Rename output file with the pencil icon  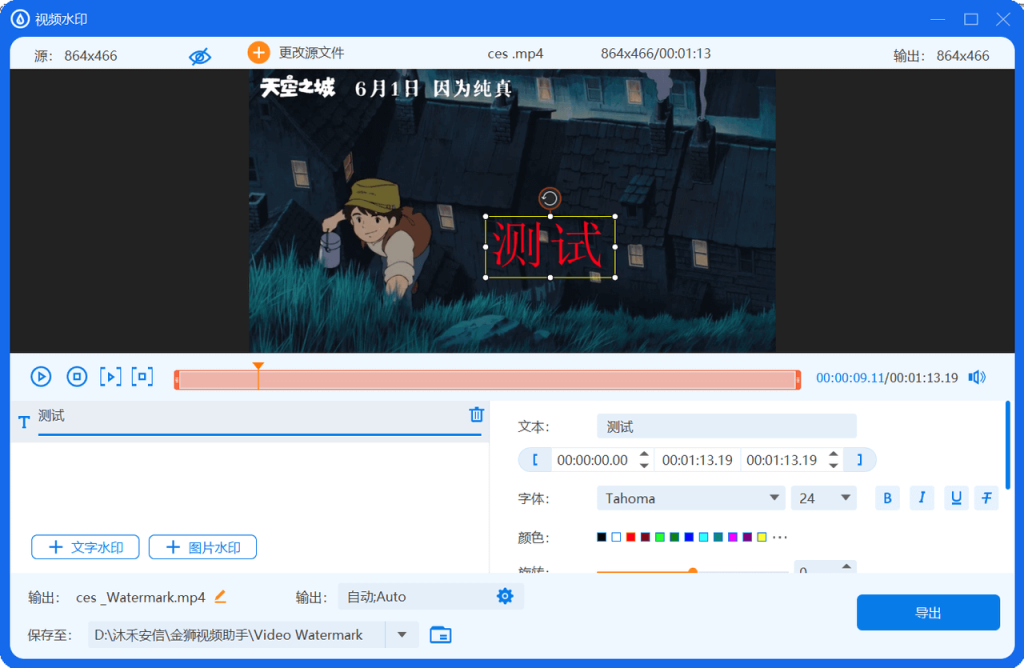coord(220,596)
